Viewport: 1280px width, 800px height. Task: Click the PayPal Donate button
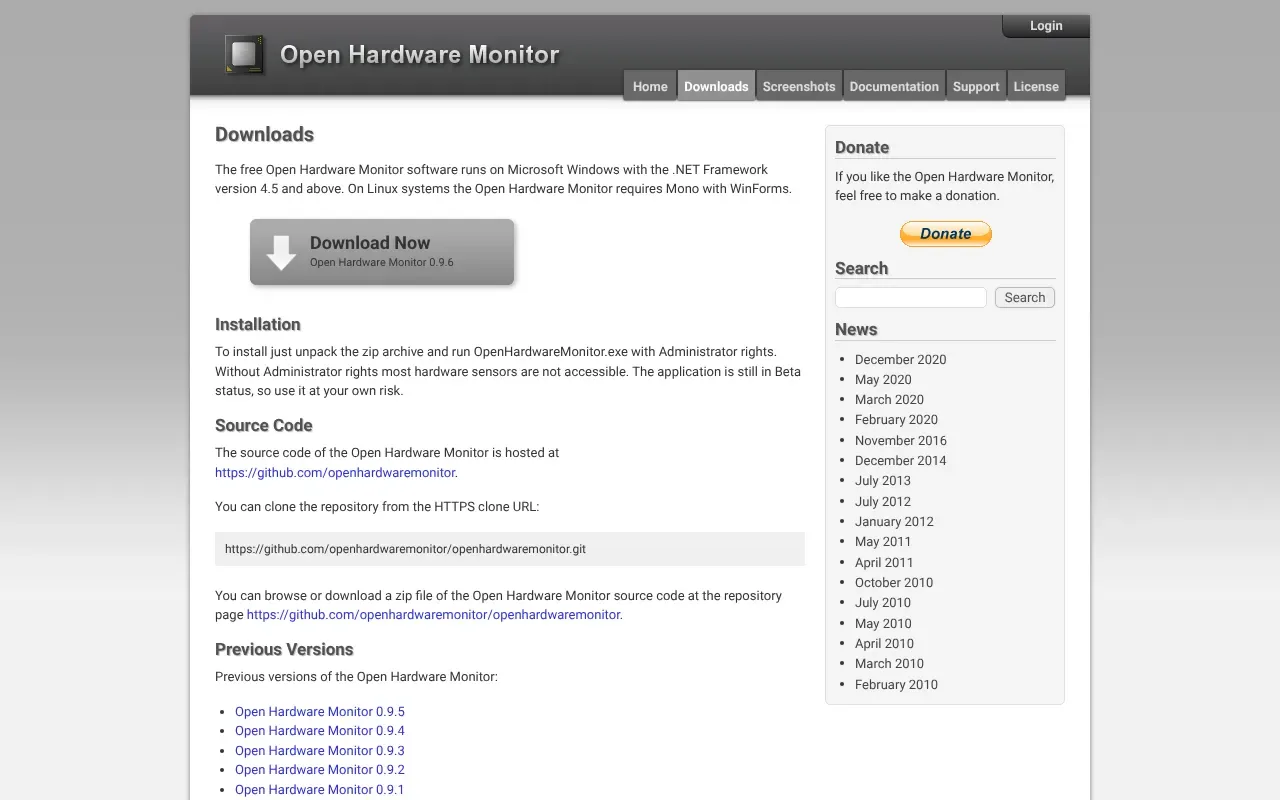pos(945,233)
